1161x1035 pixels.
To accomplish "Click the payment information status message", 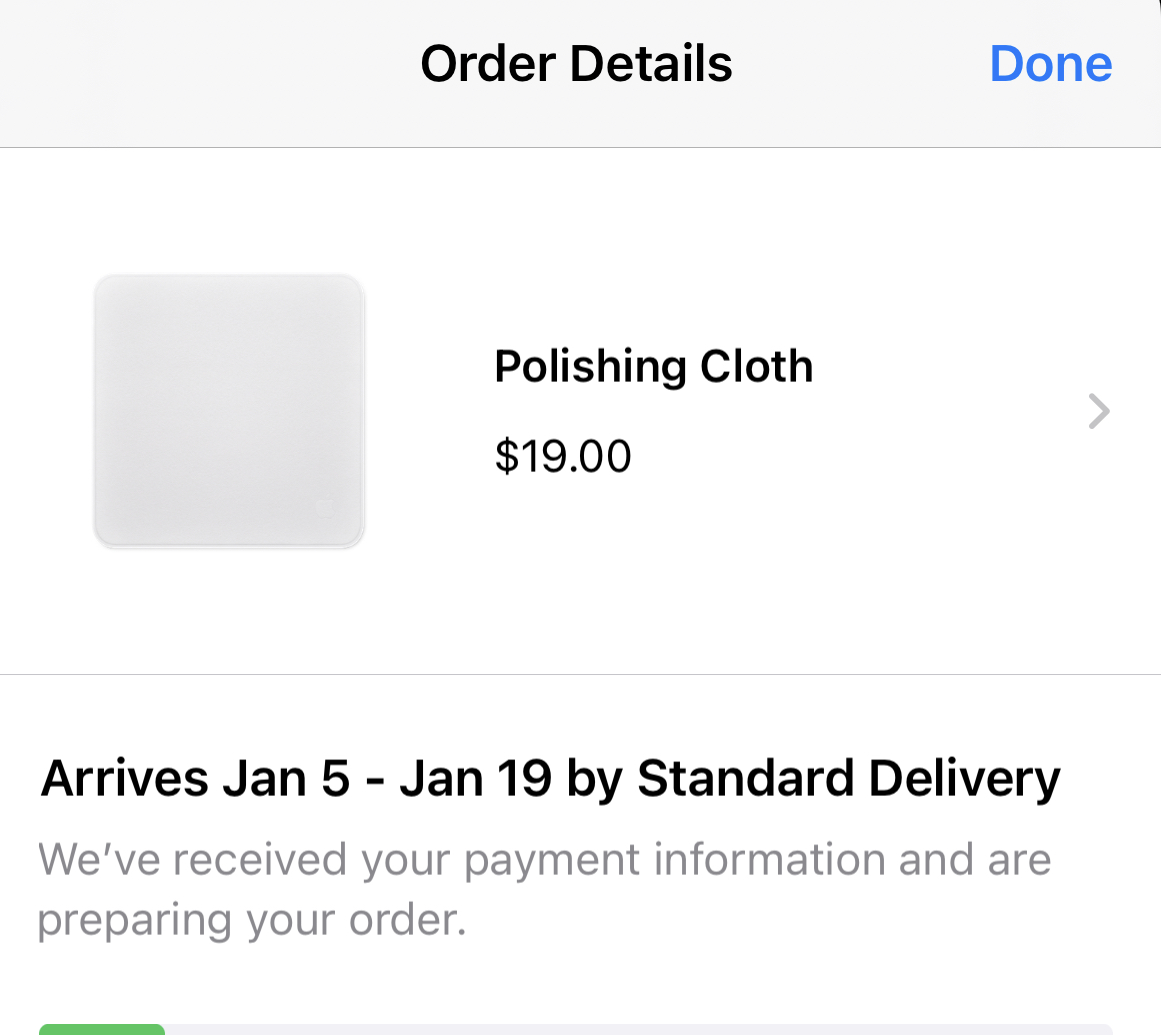I will tap(544, 859).
